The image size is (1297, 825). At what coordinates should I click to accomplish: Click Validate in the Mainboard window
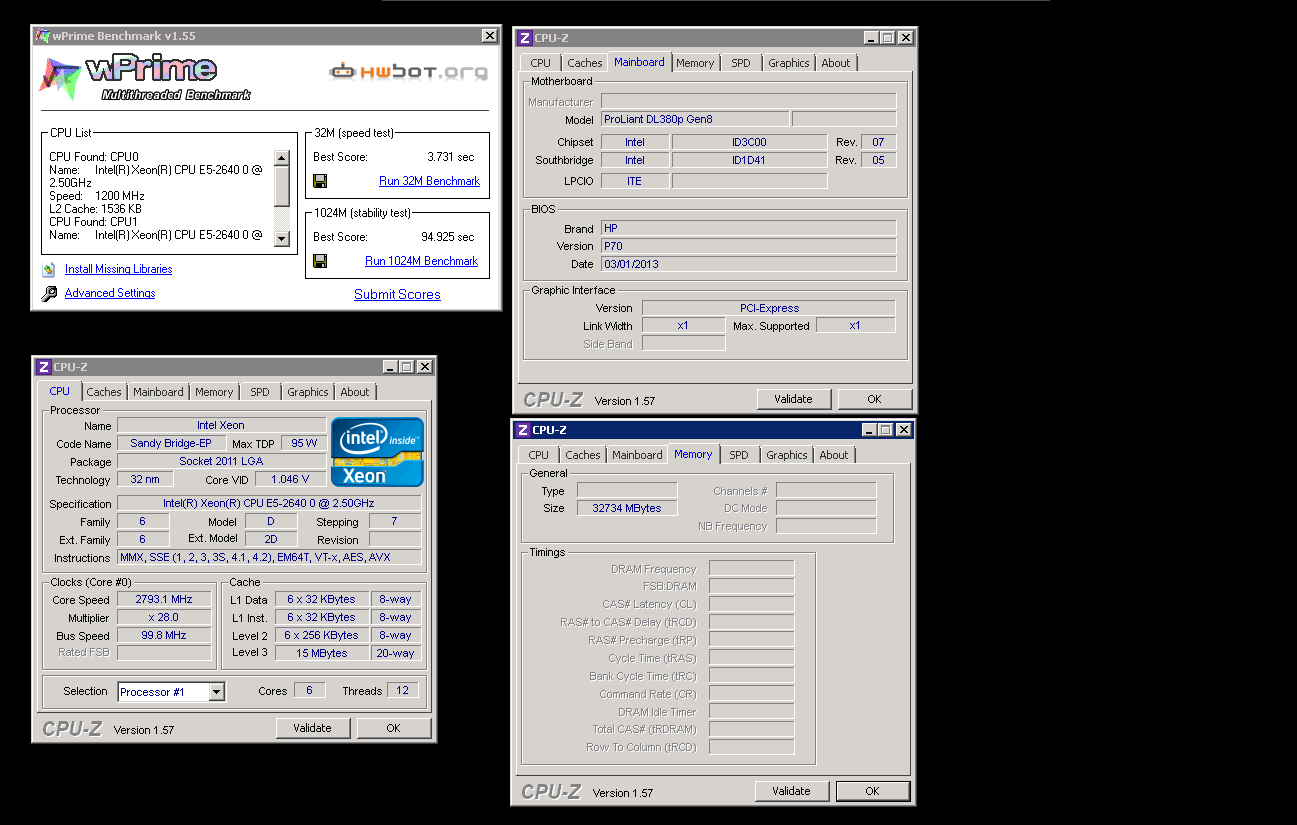point(793,399)
